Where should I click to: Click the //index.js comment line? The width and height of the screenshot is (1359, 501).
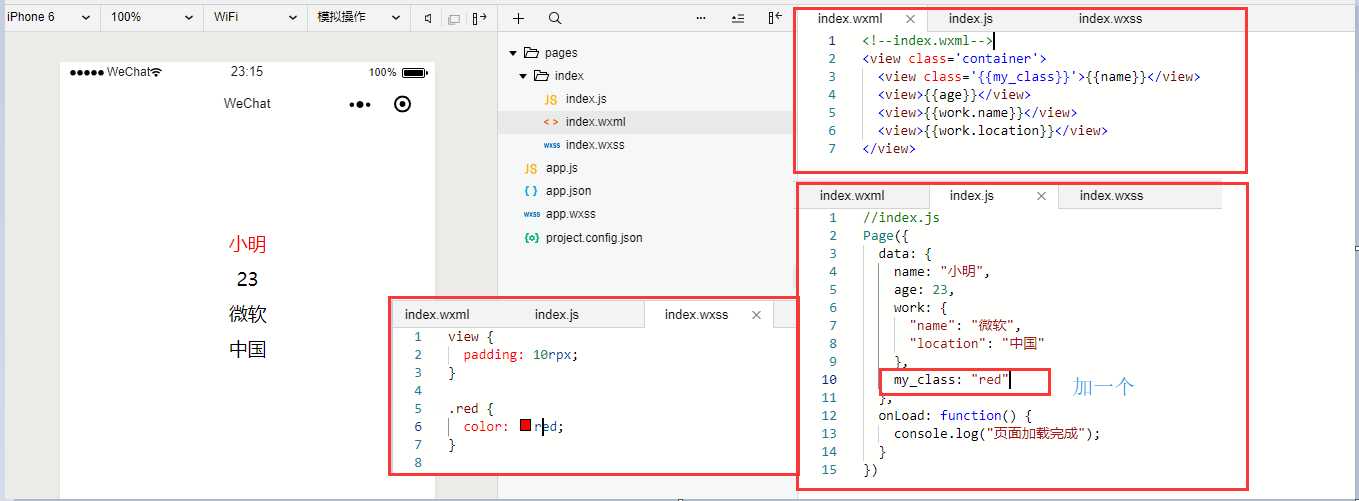coord(901,218)
